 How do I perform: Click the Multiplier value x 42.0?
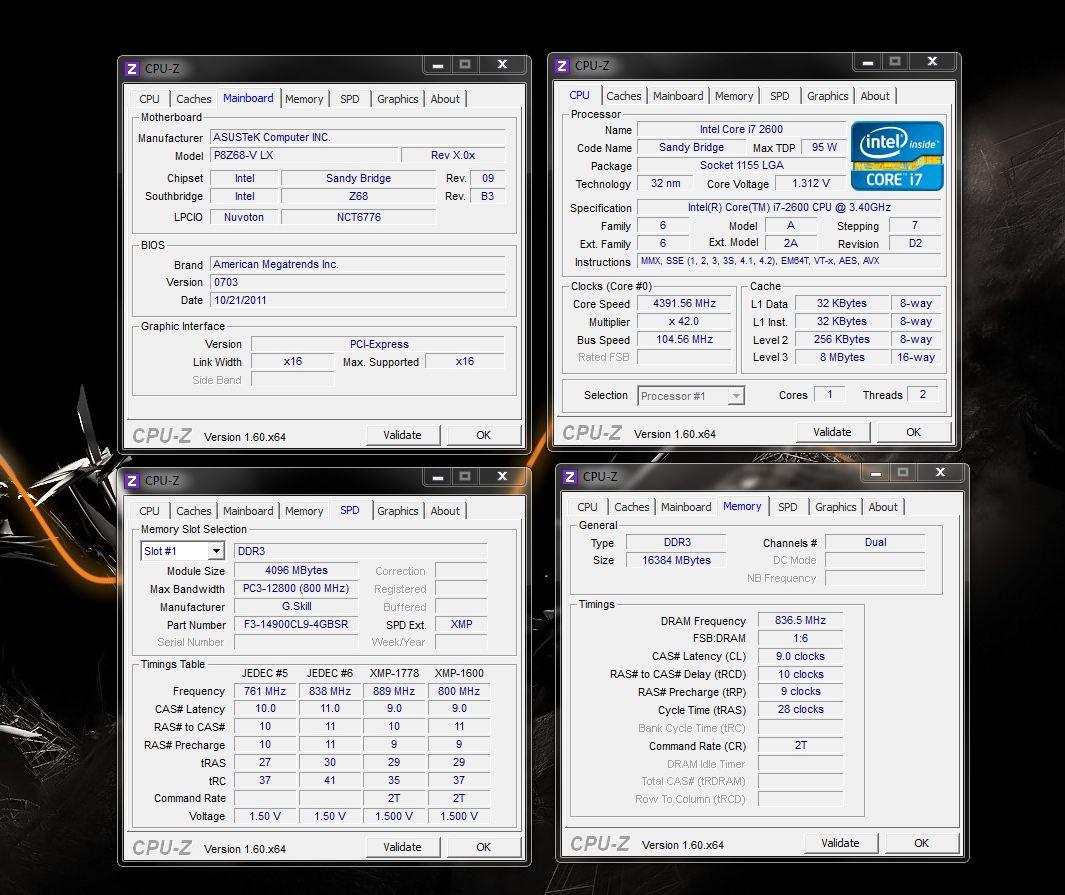pyautogui.click(x=684, y=322)
